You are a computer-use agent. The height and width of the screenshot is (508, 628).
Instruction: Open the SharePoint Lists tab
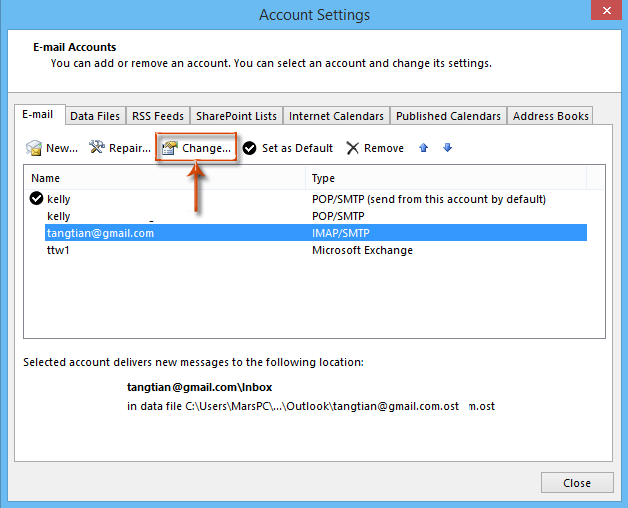(236, 116)
